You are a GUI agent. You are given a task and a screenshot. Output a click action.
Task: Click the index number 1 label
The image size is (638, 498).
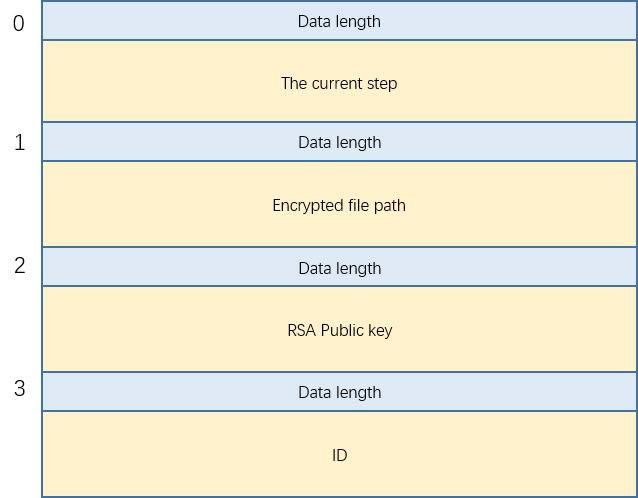click(19, 143)
